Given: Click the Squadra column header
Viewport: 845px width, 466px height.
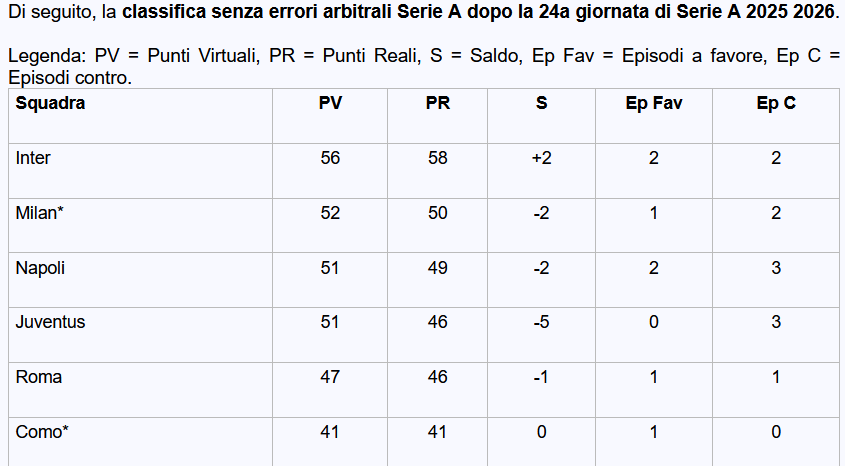Looking at the screenshot, I should click(51, 103).
